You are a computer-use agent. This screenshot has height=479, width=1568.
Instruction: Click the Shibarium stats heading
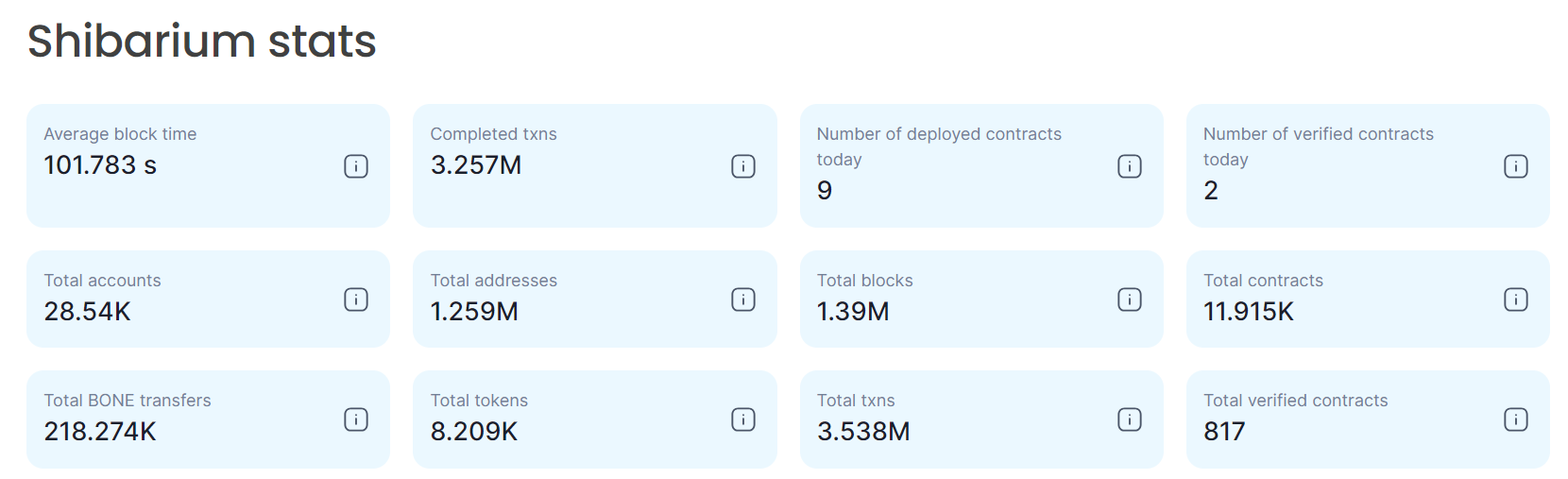[202, 42]
